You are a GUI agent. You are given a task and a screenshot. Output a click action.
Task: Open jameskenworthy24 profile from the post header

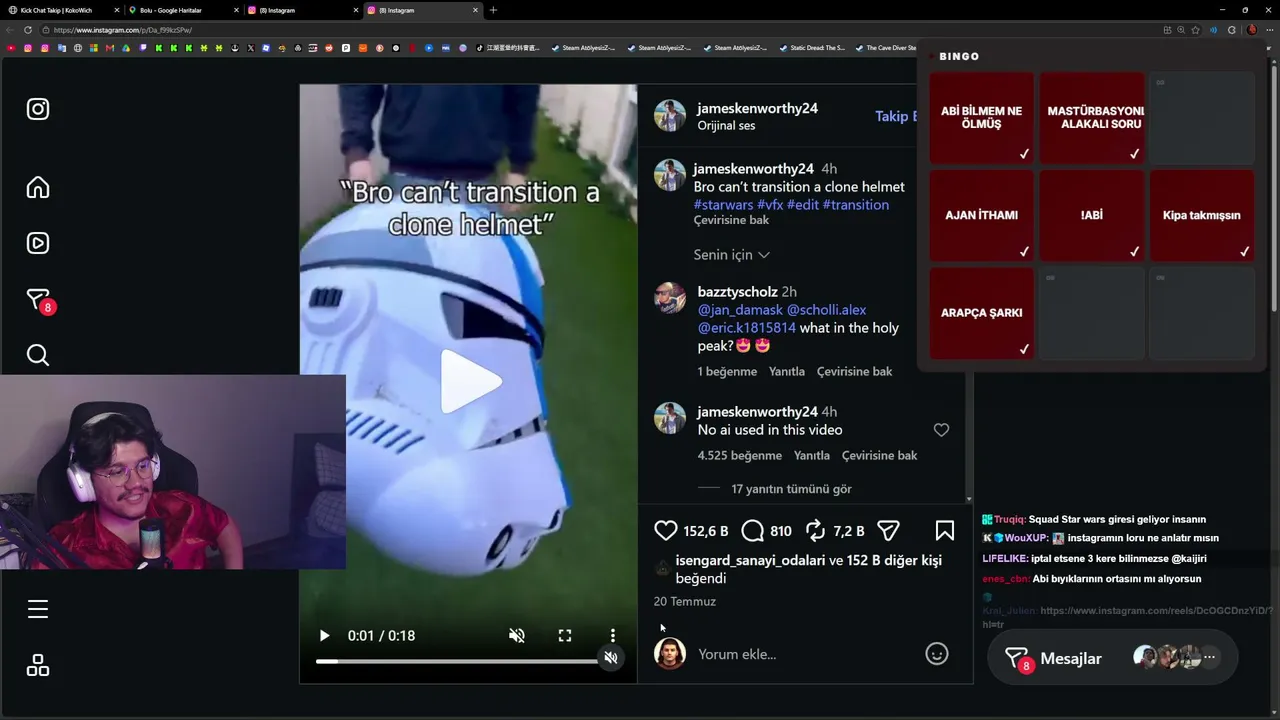[757, 108]
